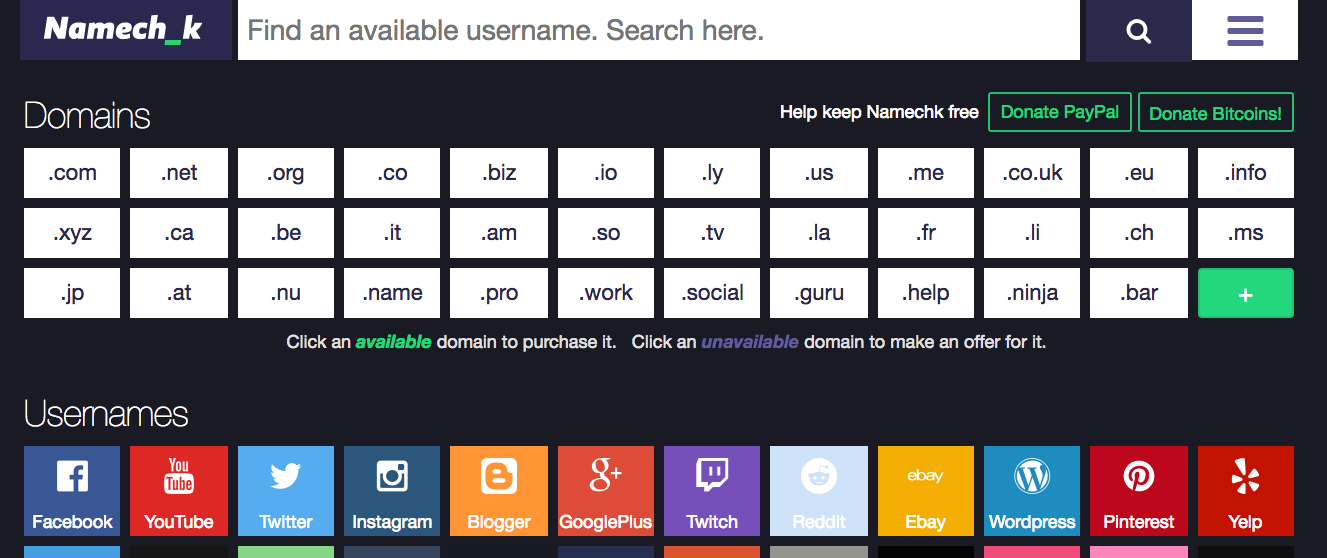Image resolution: width=1327 pixels, height=558 pixels.
Task: Select the .la domain
Action: coord(819,233)
